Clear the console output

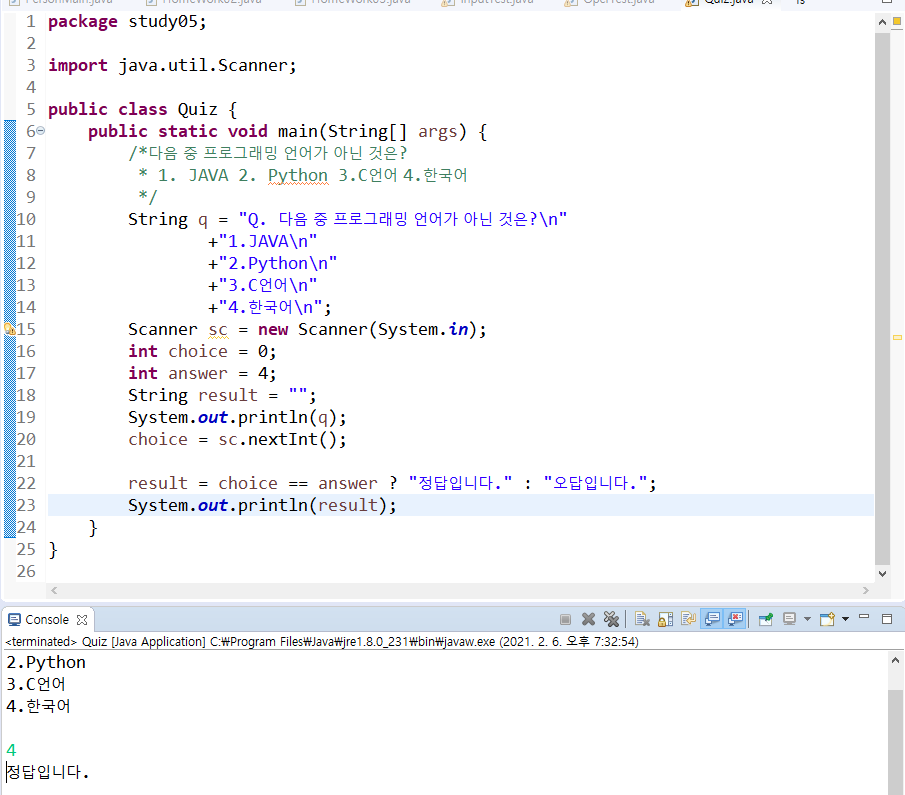(x=642, y=619)
